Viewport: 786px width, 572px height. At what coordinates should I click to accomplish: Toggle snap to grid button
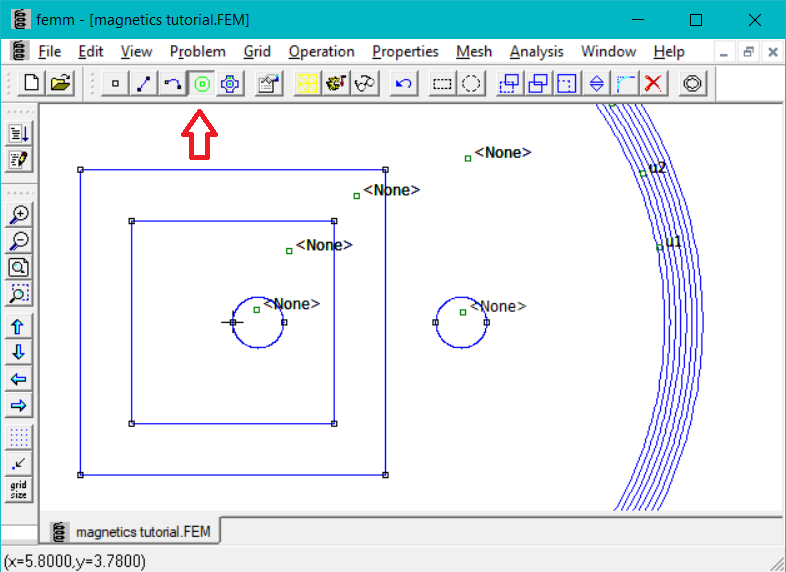(18, 463)
